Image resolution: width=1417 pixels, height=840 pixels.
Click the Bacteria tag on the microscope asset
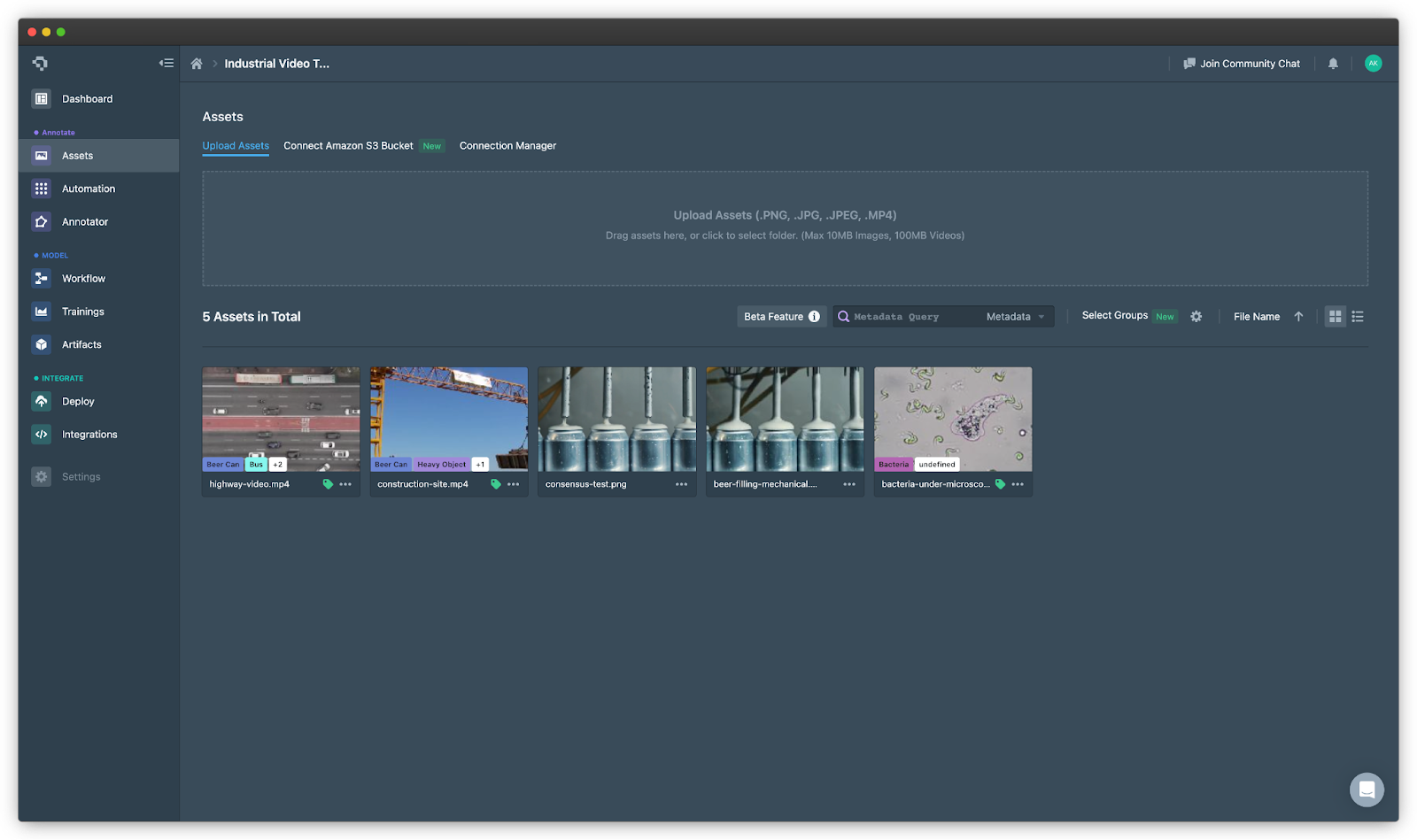[x=893, y=464]
